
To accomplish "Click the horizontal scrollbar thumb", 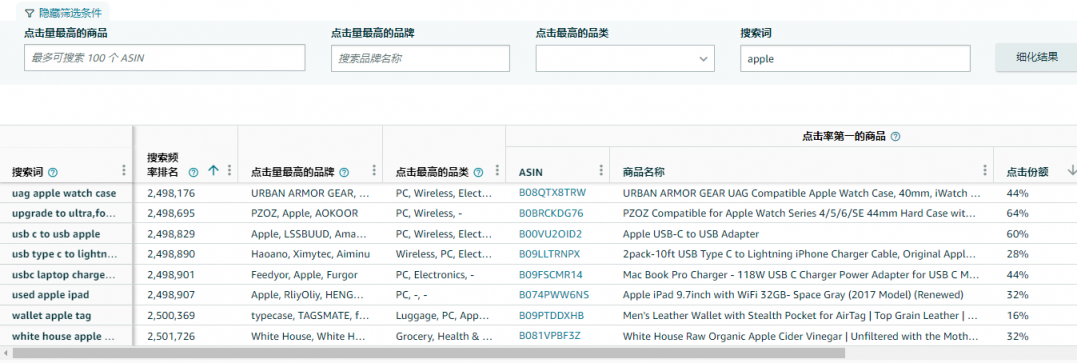I will pos(429,353).
